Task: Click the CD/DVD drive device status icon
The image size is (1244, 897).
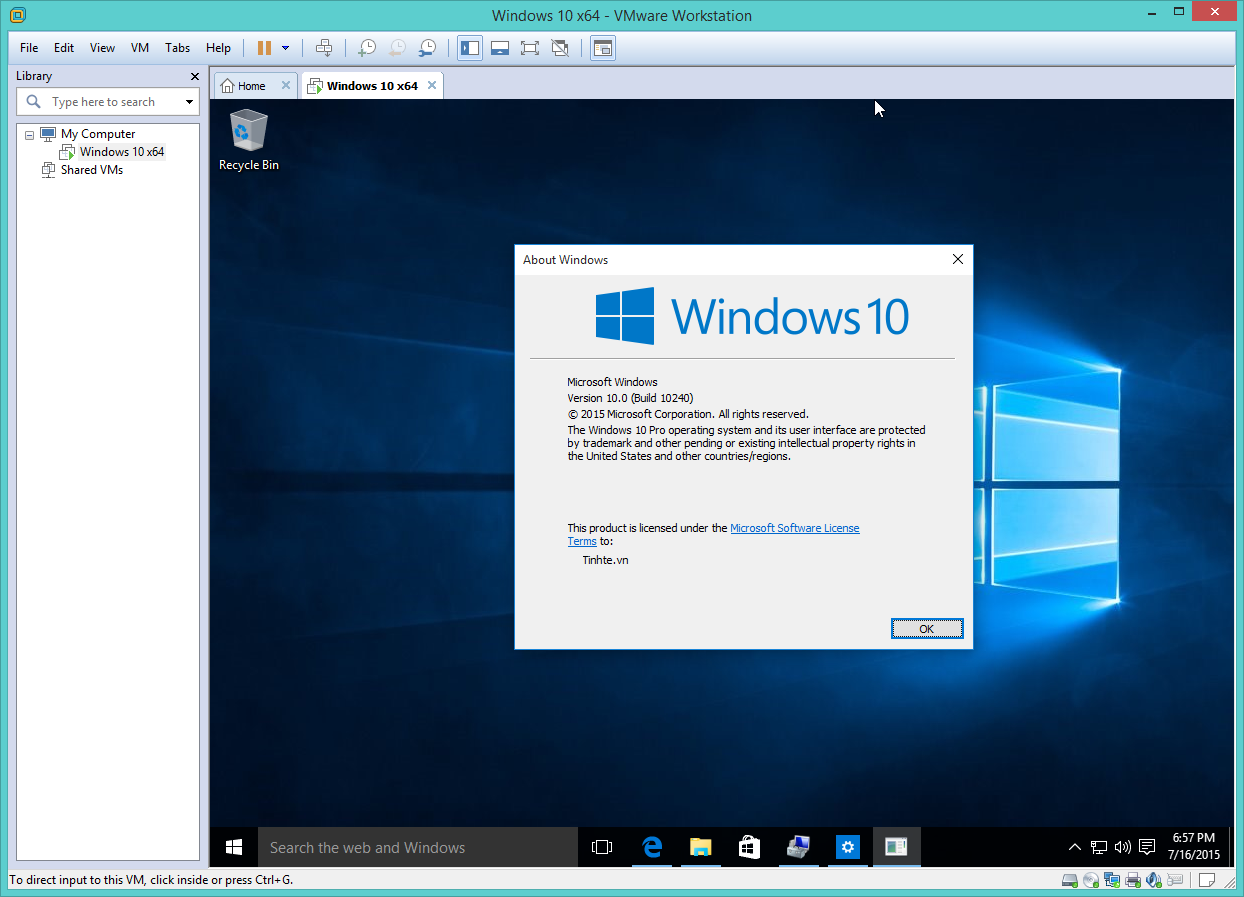Action: tap(1091, 881)
